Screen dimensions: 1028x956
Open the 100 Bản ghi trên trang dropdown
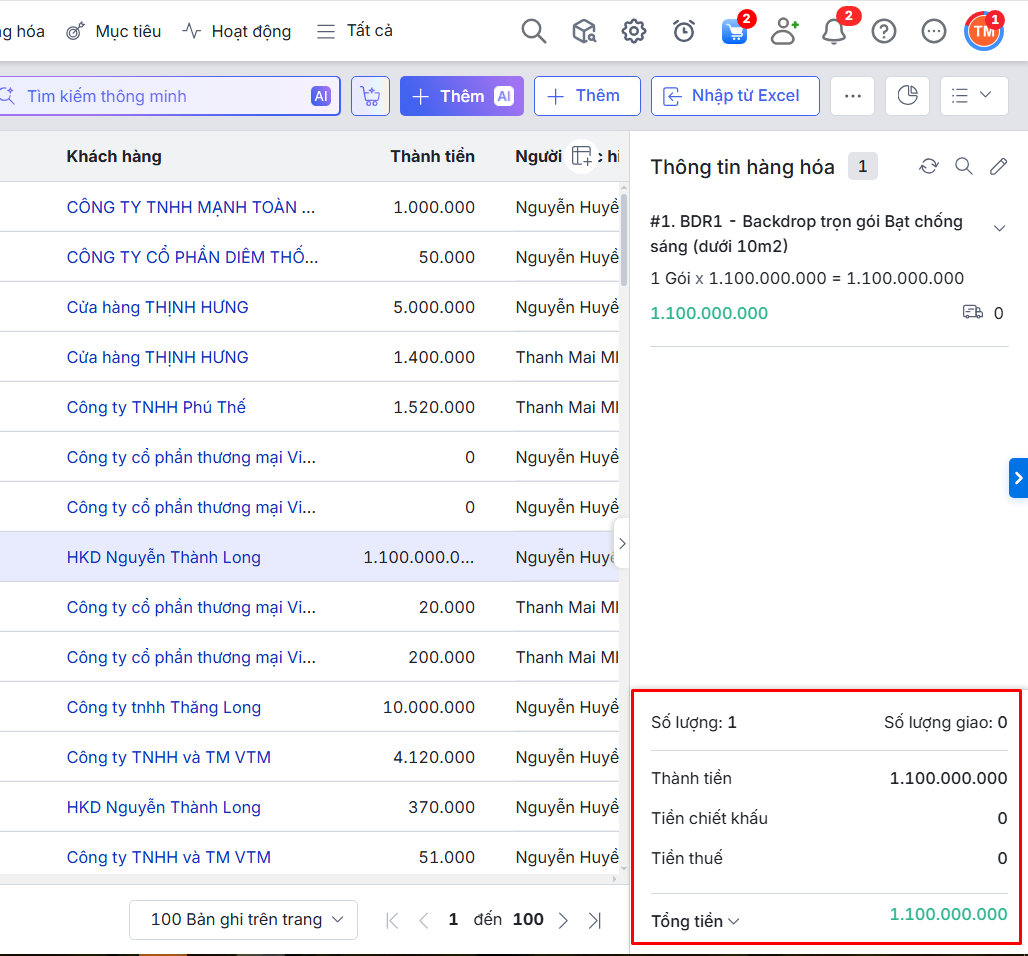[x=243, y=919]
